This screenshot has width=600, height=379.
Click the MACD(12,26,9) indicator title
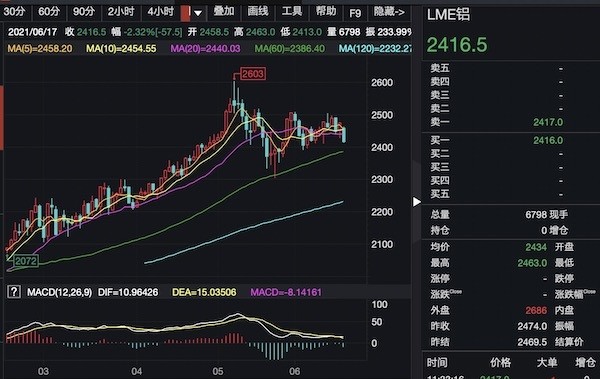click(59, 292)
